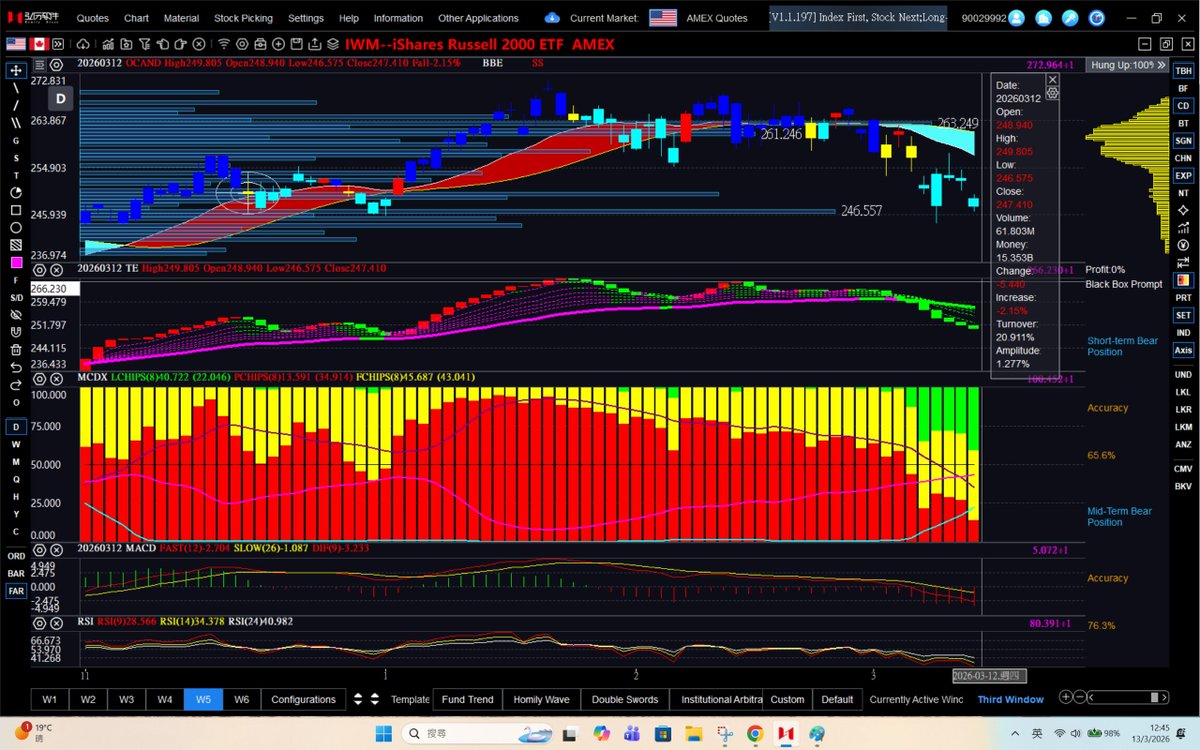Image resolution: width=1200 pixels, height=750 pixels.
Task: Select the W weekly period button
Action: (x=16, y=444)
